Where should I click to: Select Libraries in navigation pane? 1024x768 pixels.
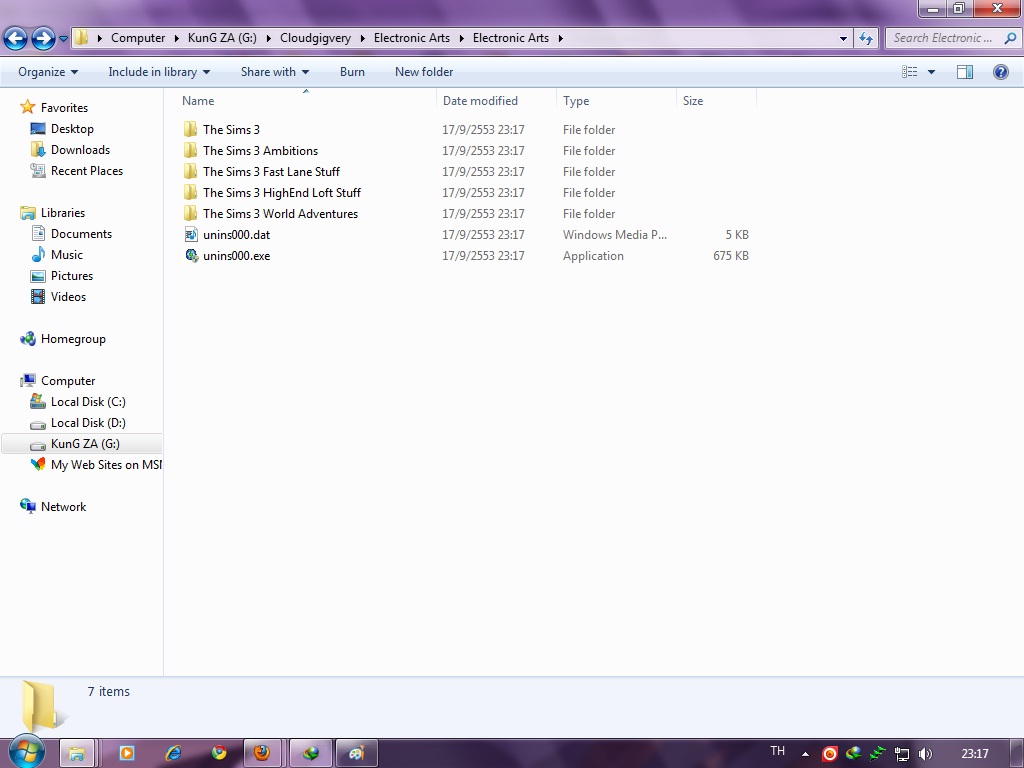(x=63, y=212)
